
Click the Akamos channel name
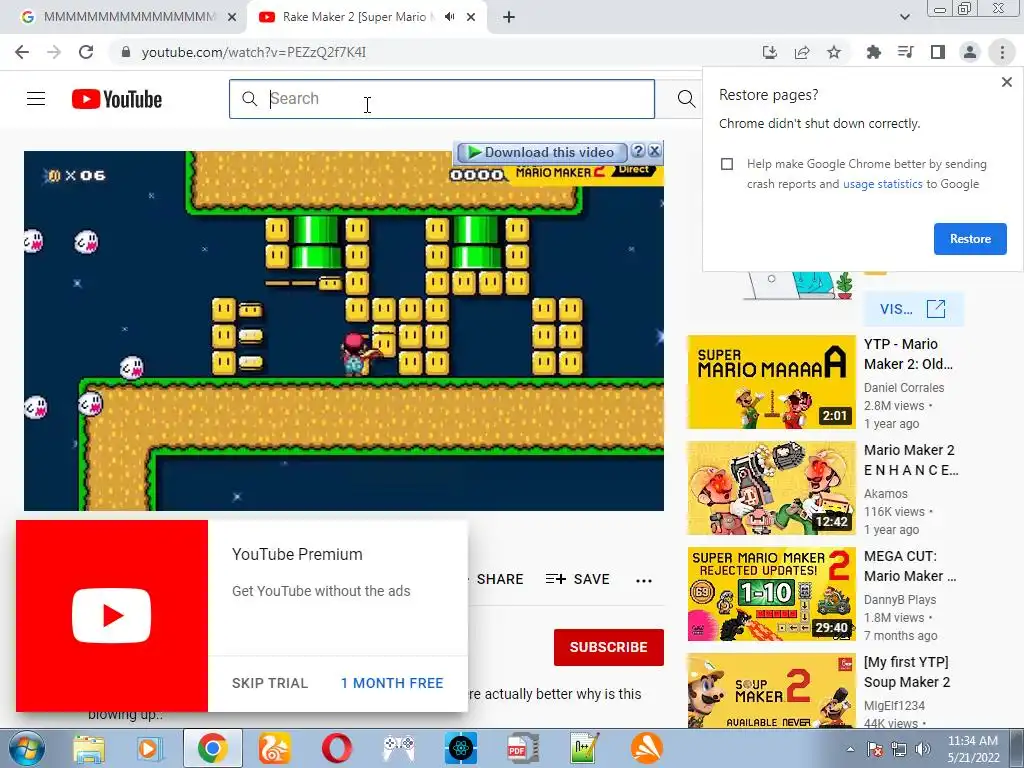[886, 494]
